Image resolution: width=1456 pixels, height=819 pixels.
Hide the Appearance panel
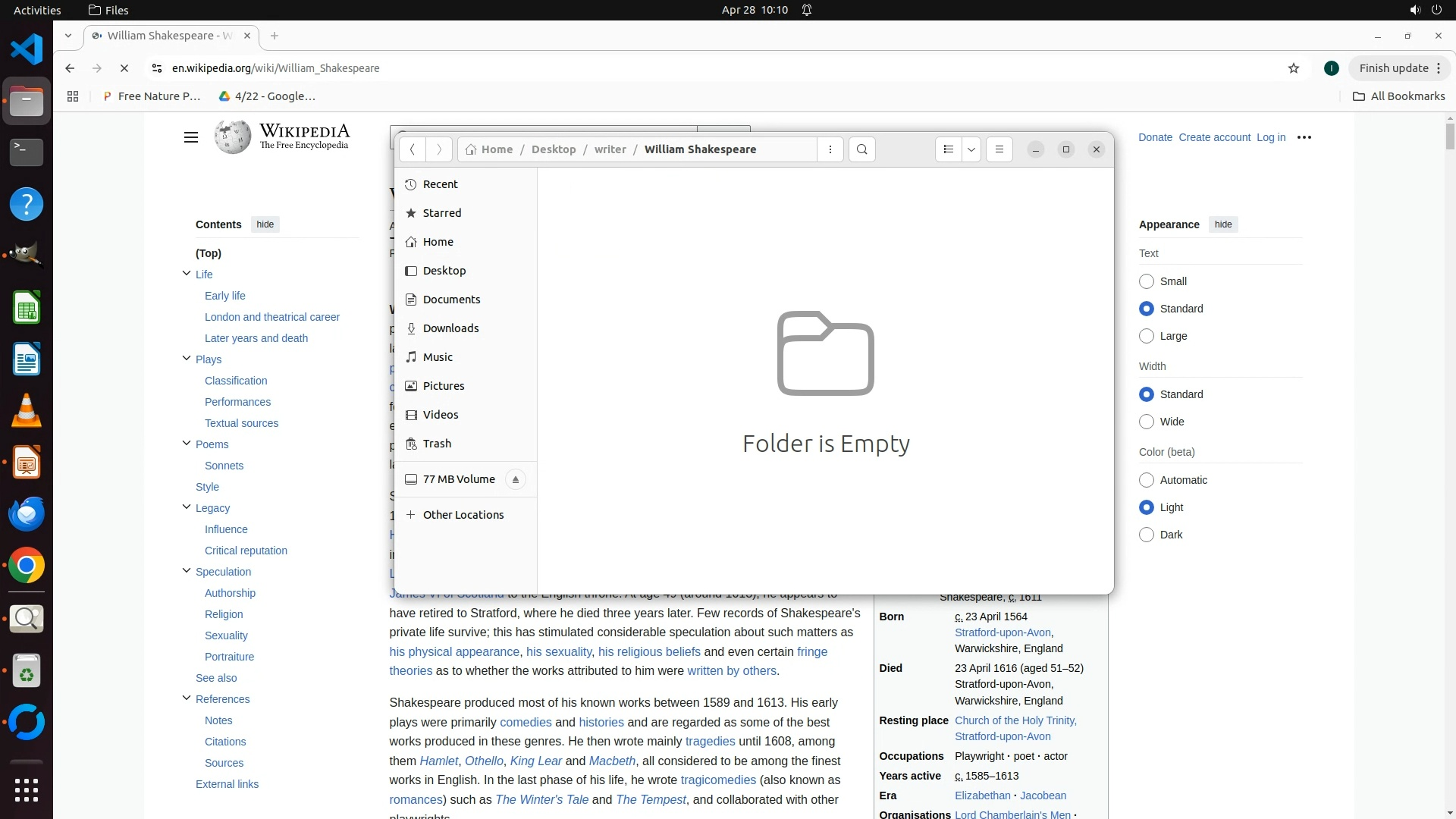1222,224
